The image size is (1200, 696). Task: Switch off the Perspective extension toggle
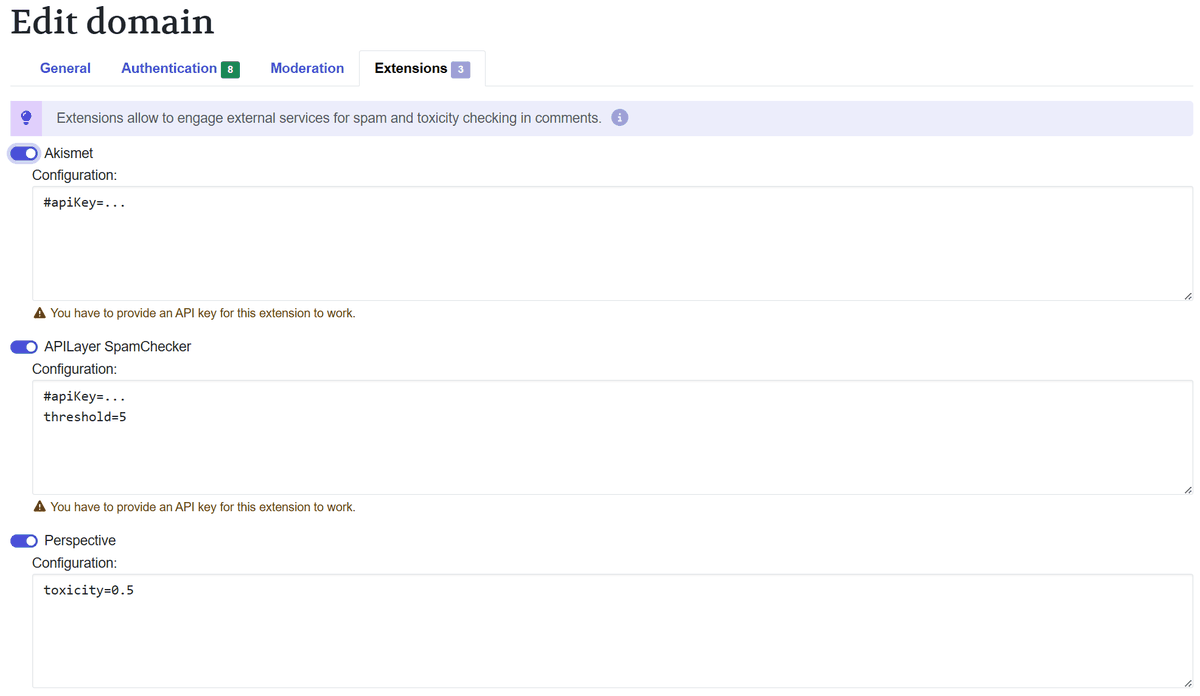point(24,541)
